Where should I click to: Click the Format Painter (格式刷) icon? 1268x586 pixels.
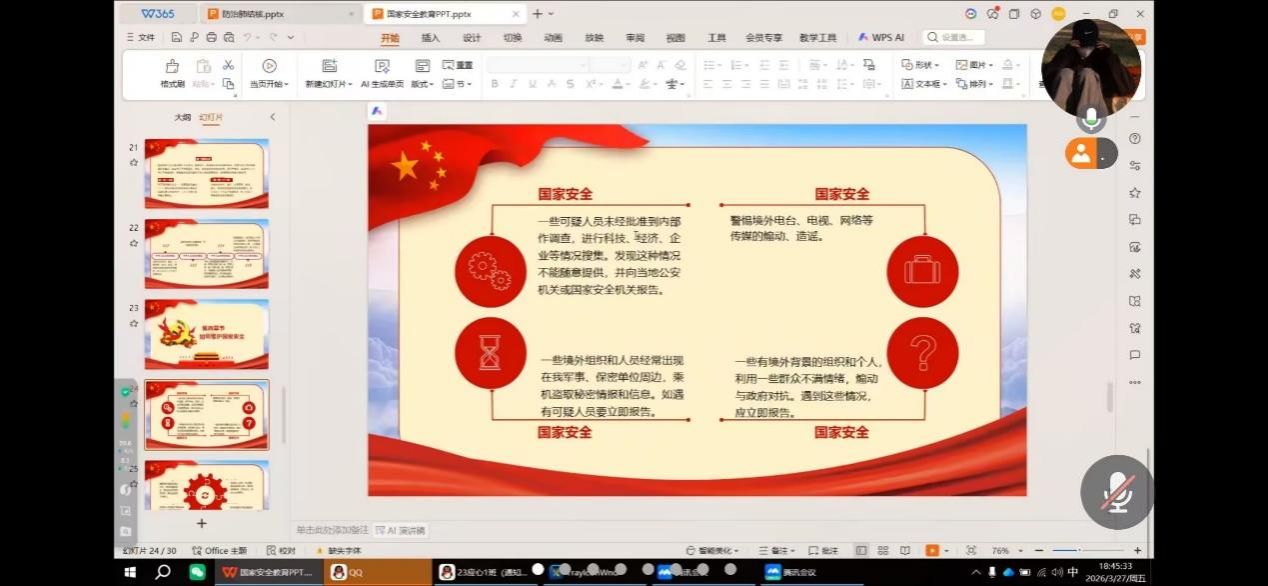[172, 66]
